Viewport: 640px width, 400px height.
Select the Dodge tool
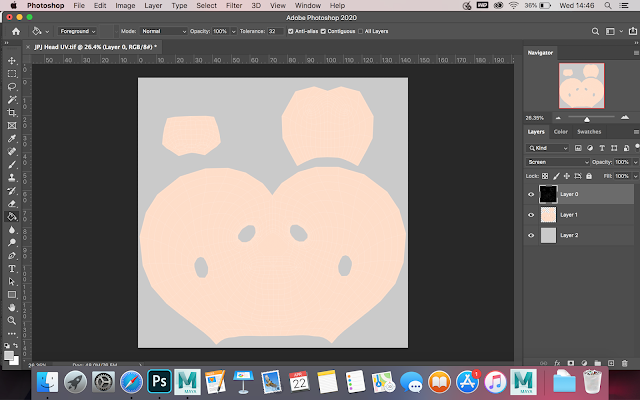pos(12,242)
